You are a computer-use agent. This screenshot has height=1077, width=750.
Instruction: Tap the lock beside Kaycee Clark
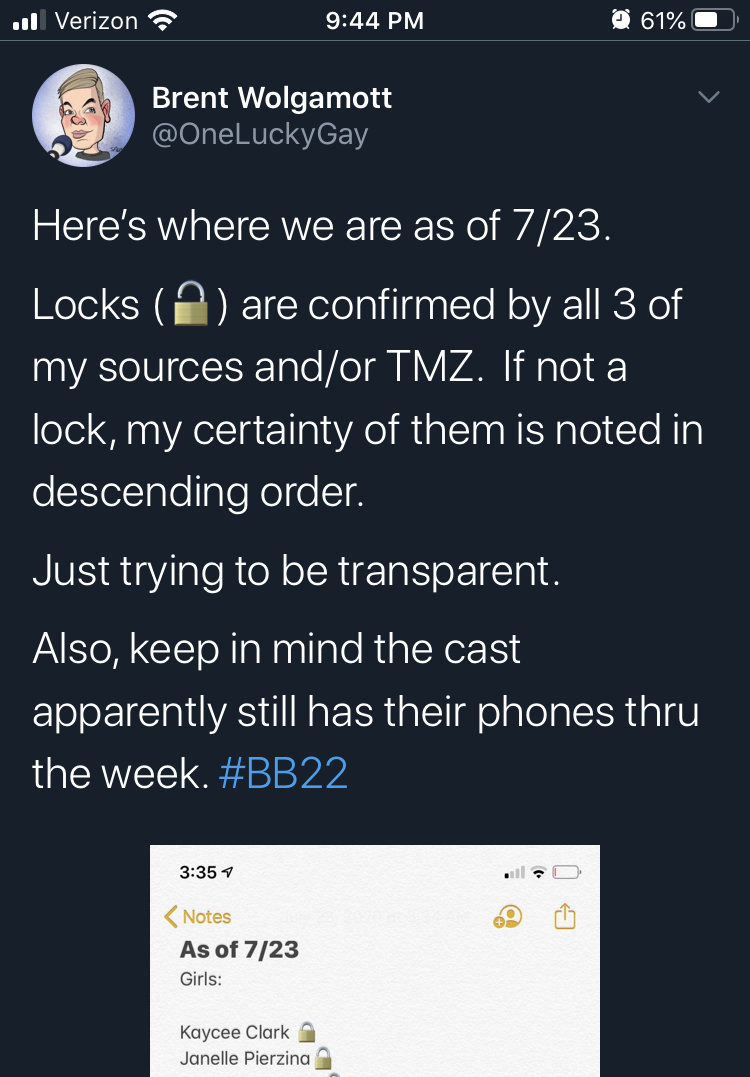pyautogui.click(x=306, y=1032)
